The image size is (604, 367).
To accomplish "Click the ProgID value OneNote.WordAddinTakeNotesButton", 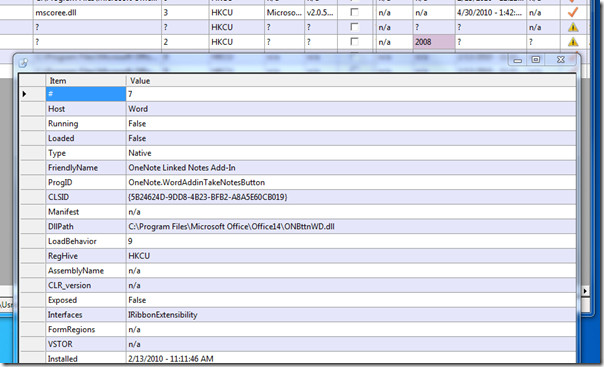I will (196, 183).
